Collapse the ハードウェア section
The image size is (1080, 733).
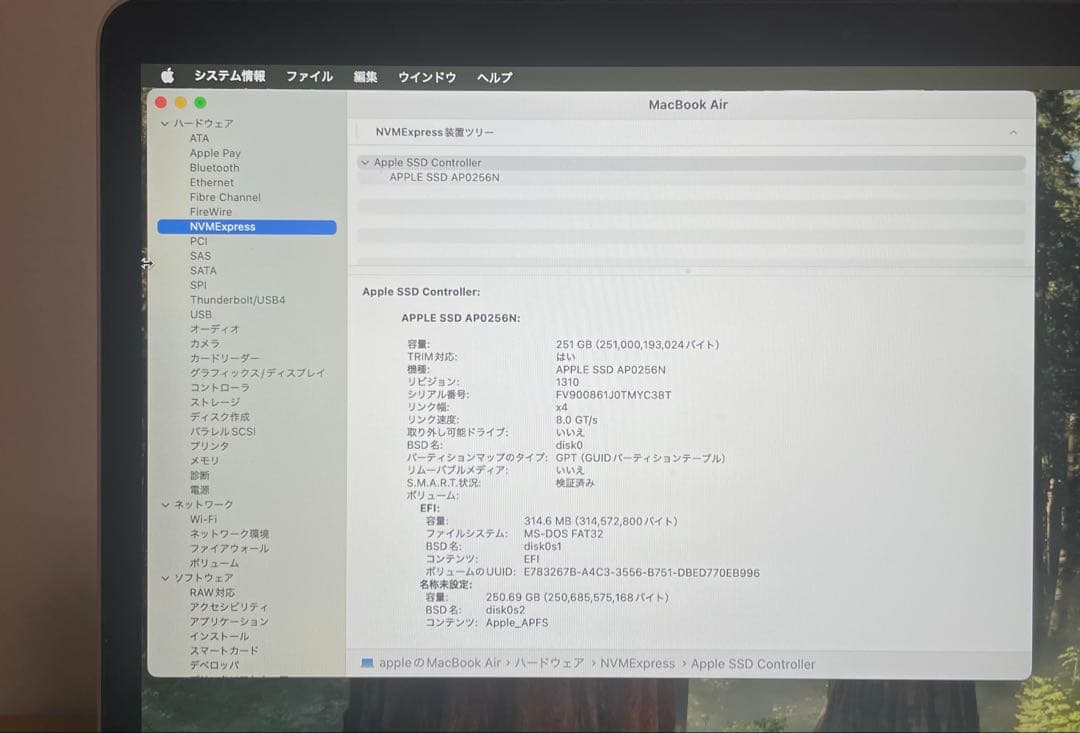165,123
